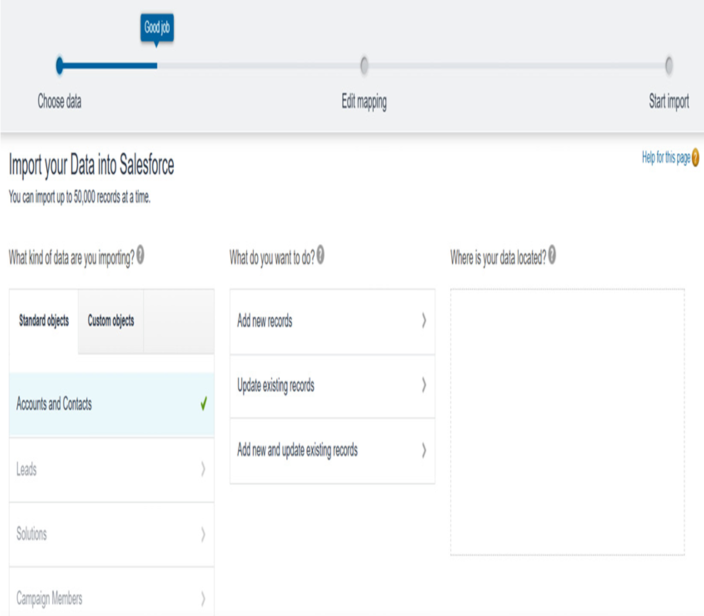704x616 pixels.
Task: Click the 'Start import' step label
Action: pos(669,102)
